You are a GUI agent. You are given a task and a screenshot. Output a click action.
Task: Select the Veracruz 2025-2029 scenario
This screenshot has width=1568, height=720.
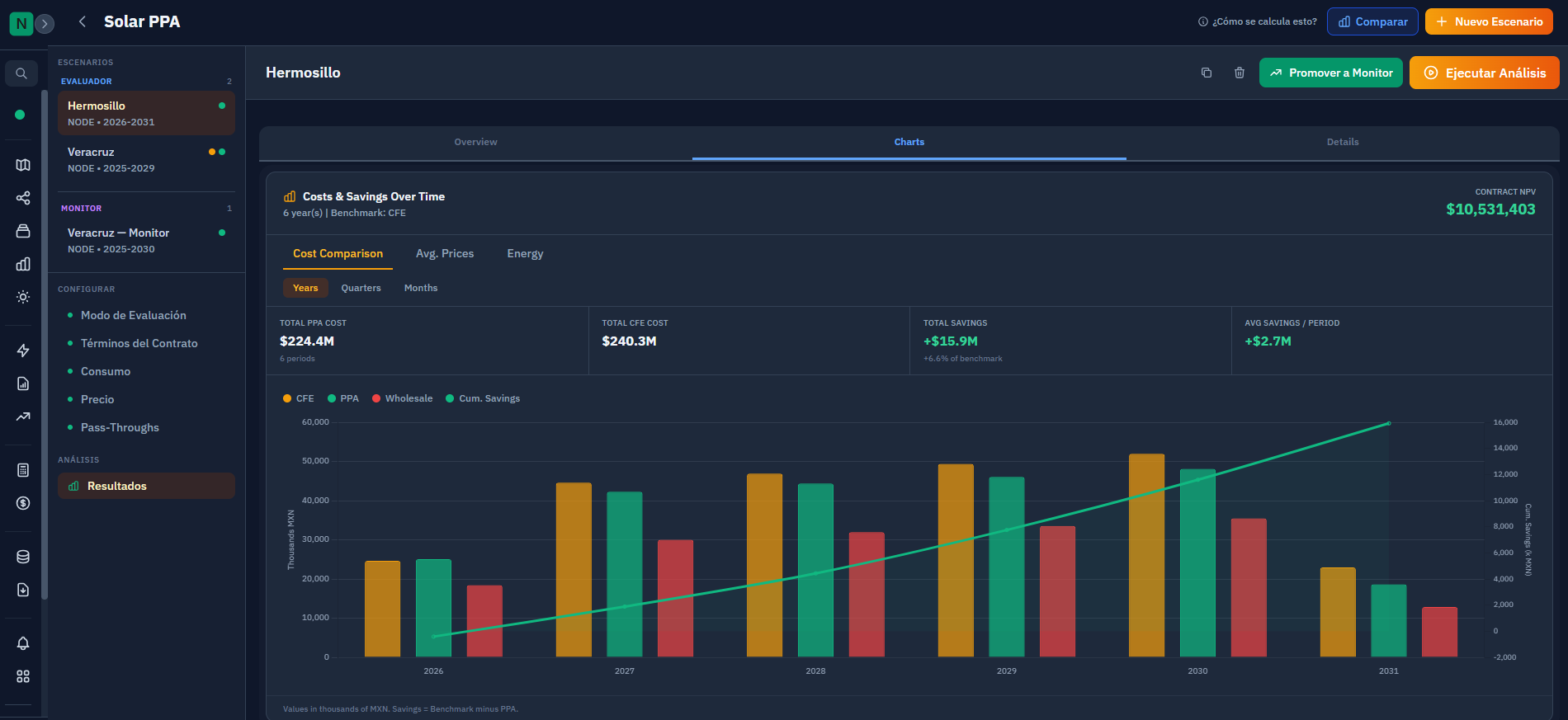146,159
